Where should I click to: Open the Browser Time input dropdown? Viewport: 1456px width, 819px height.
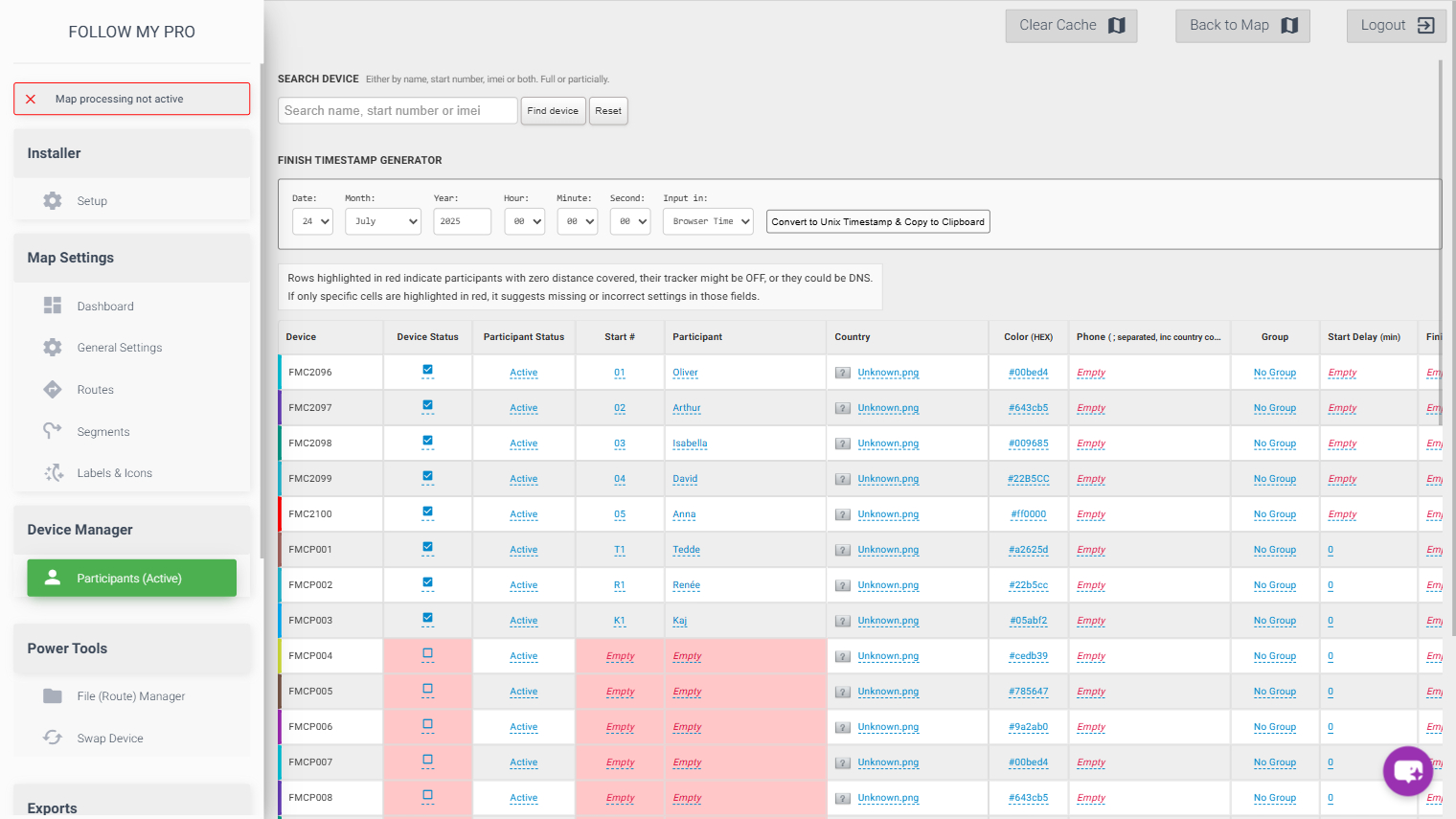pos(708,221)
